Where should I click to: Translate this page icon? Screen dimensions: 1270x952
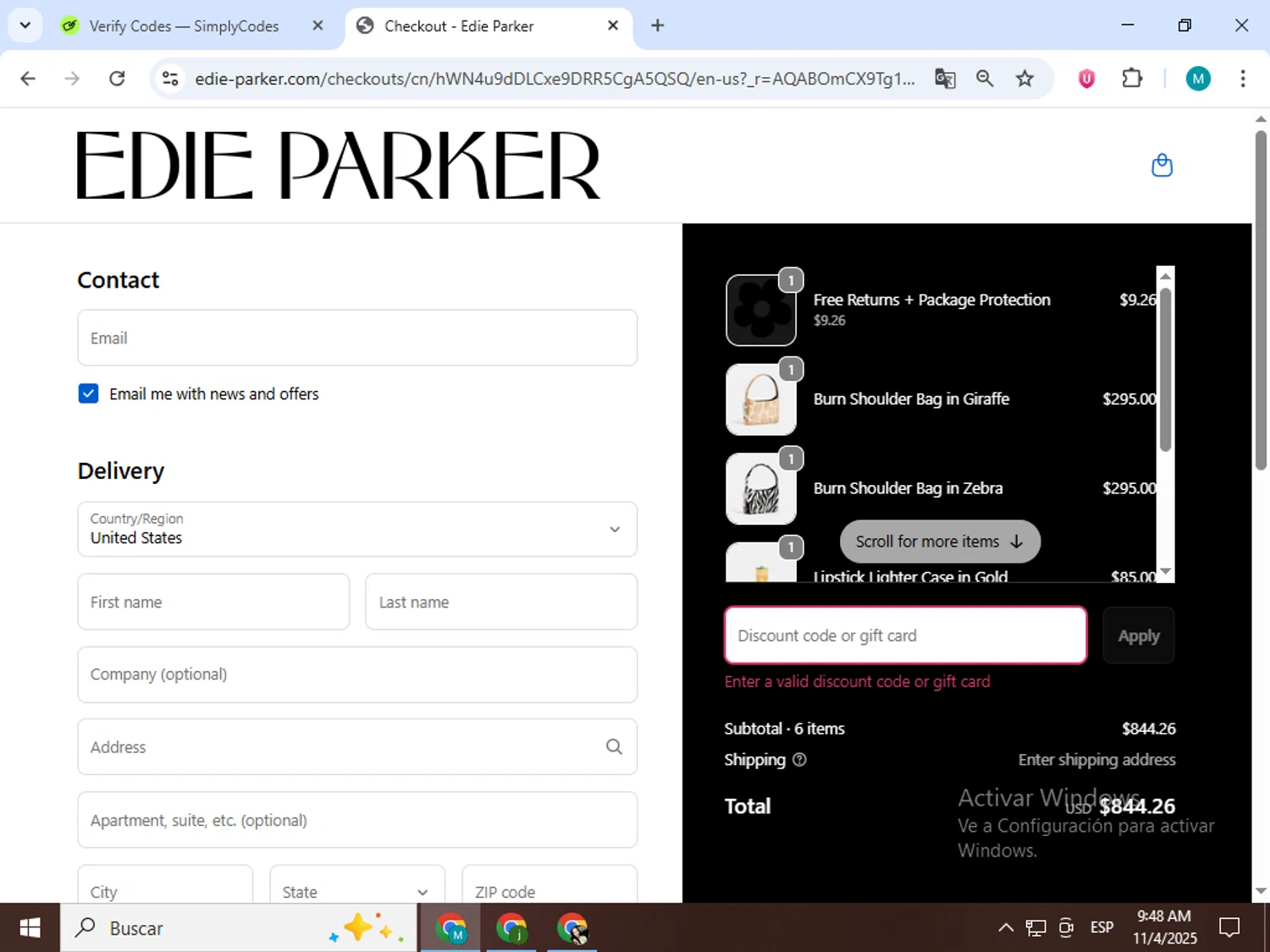(x=945, y=79)
